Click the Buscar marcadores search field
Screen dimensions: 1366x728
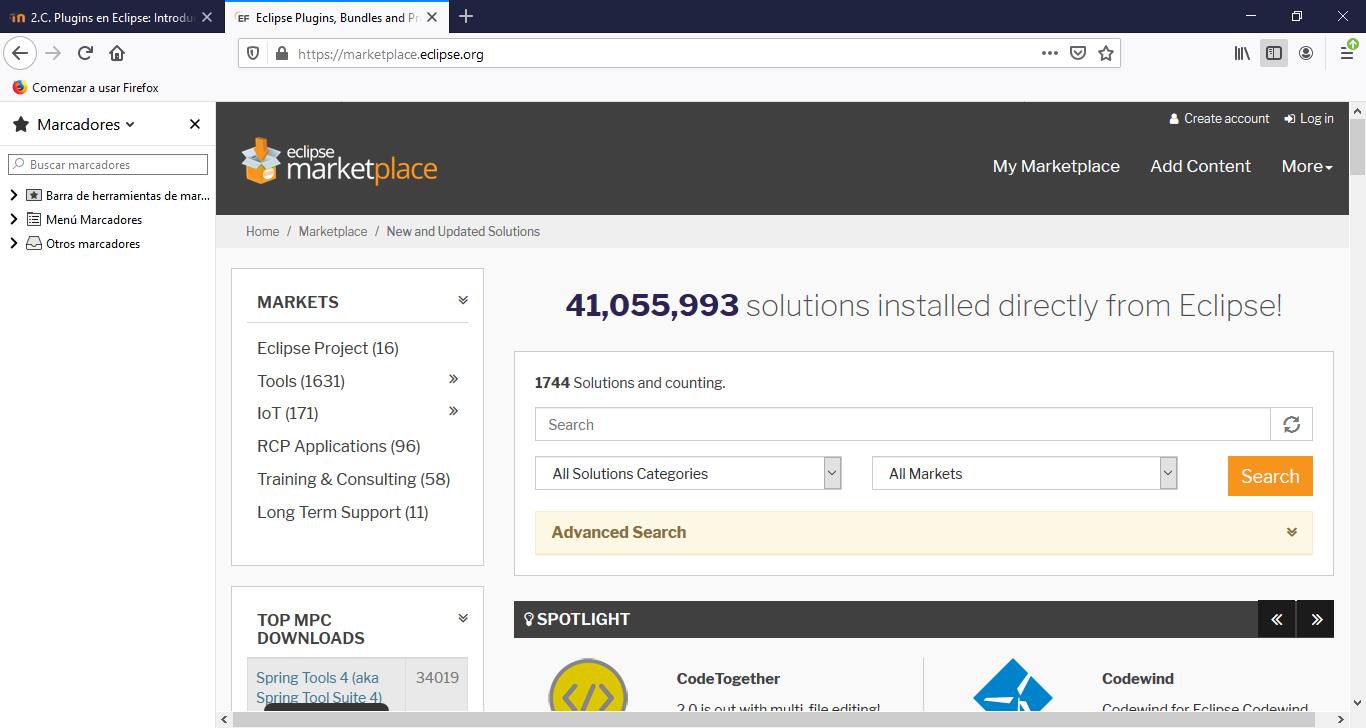108,164
